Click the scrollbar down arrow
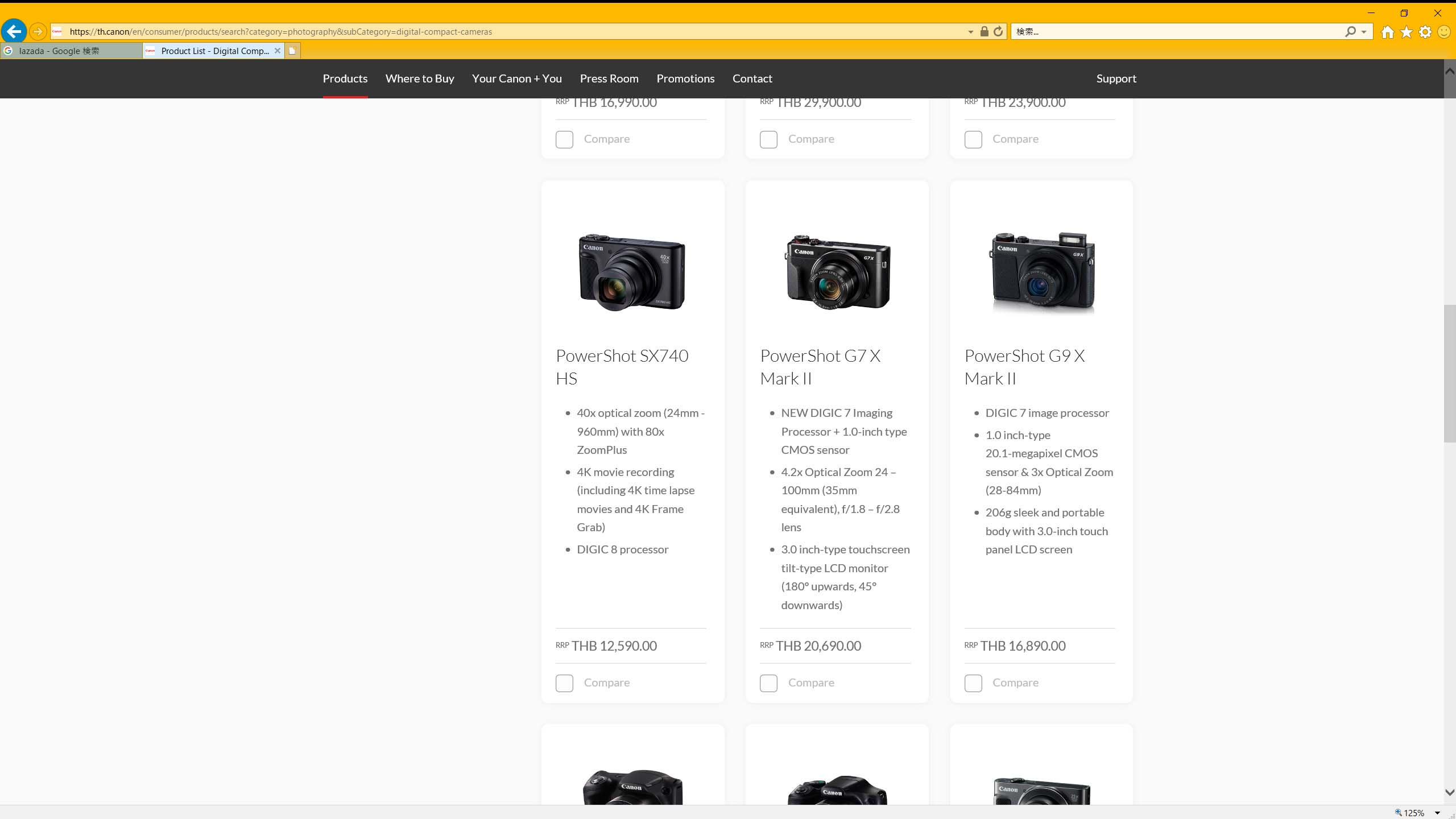 pyautogui.click(x=1450, y=792)
